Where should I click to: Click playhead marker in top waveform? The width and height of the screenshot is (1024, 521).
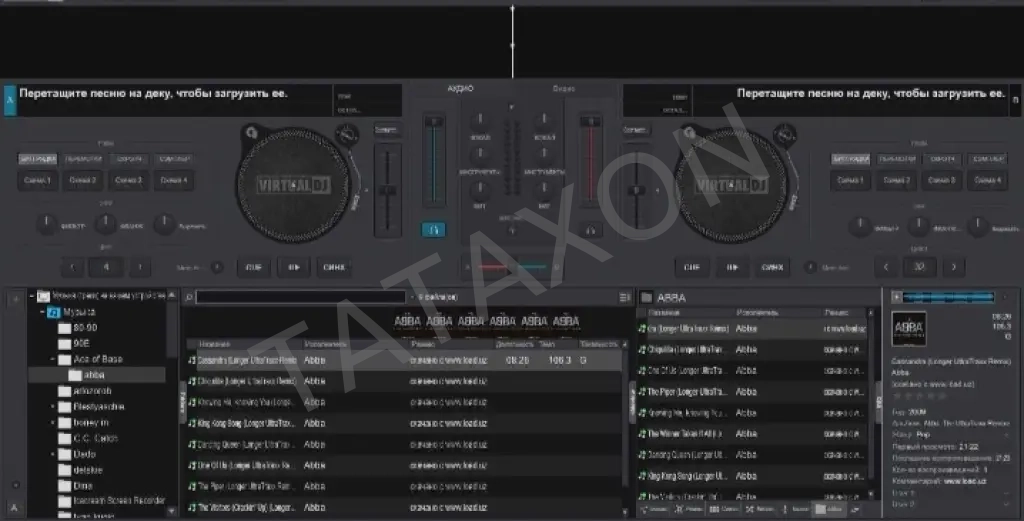pyautogui.click(x=513, y=42)
